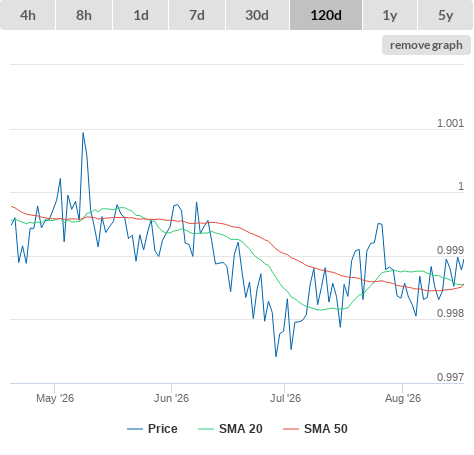Switch to the 8h time range

click(x=84, y=15)
